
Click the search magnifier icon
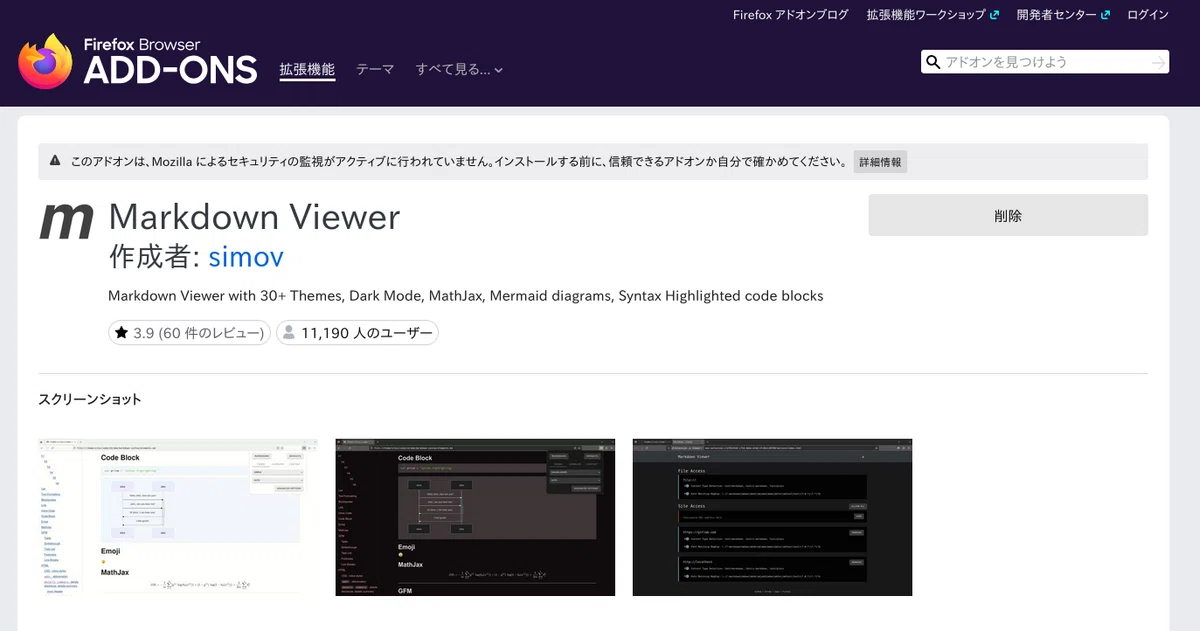933,62
